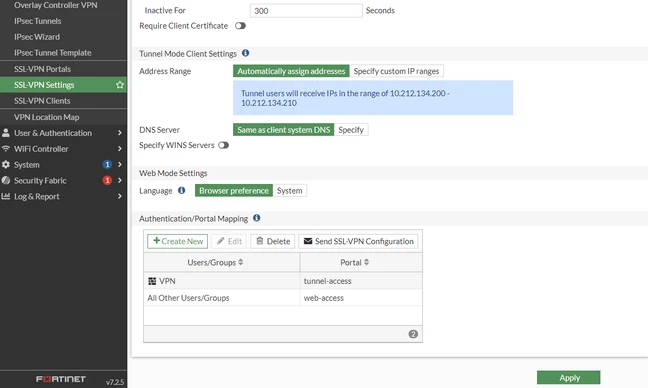Select the VPN group table row
The height and width of the screenshot is (388, 648).
[x=283, y=281]
